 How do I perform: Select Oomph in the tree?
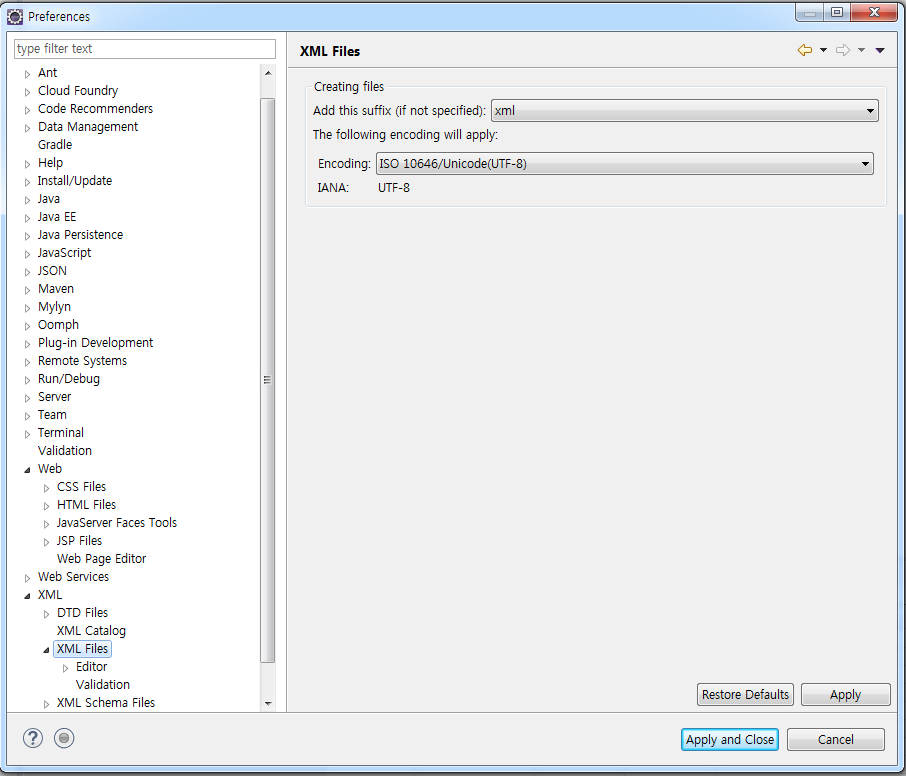[58, 324]
